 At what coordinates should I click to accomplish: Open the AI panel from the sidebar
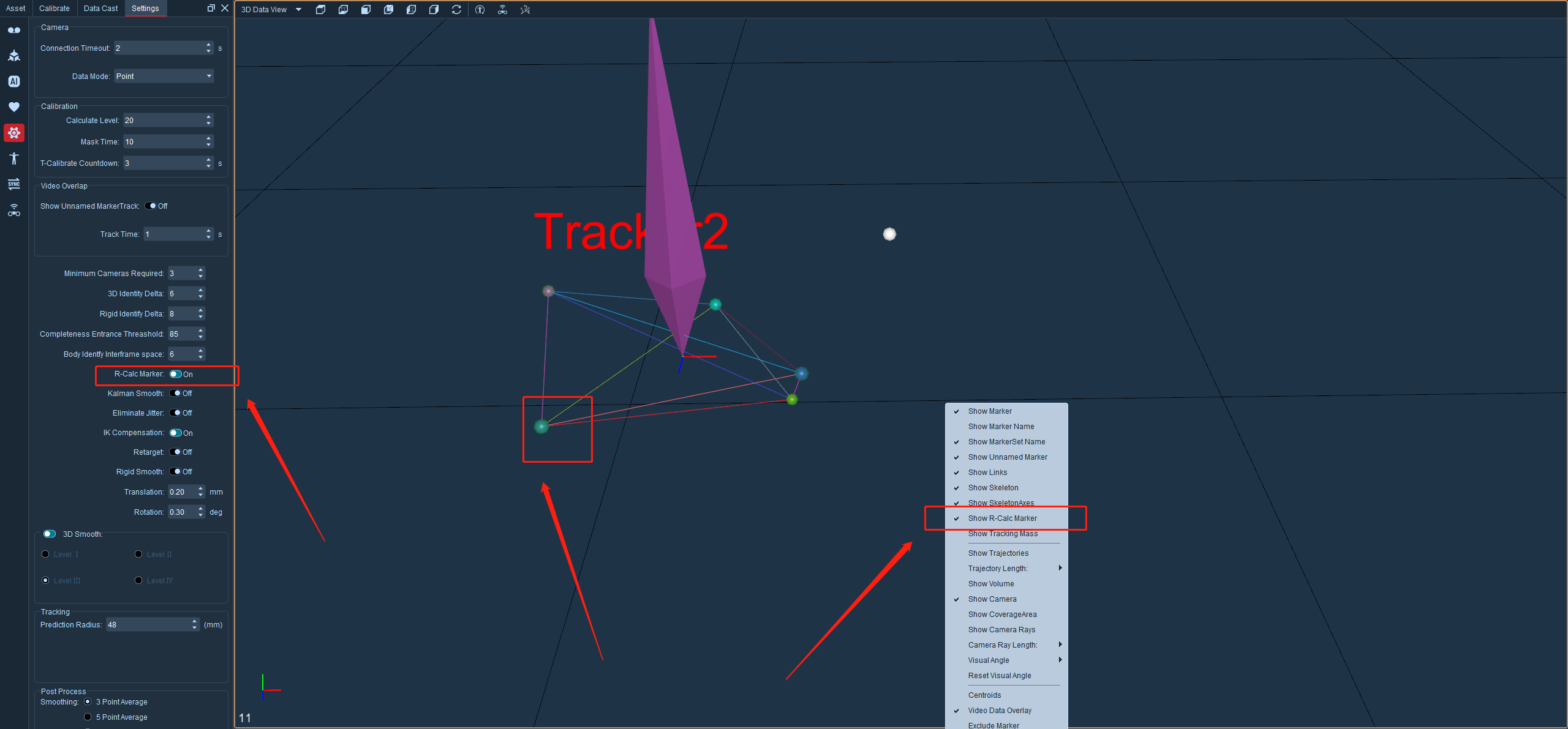pos(14,81)
